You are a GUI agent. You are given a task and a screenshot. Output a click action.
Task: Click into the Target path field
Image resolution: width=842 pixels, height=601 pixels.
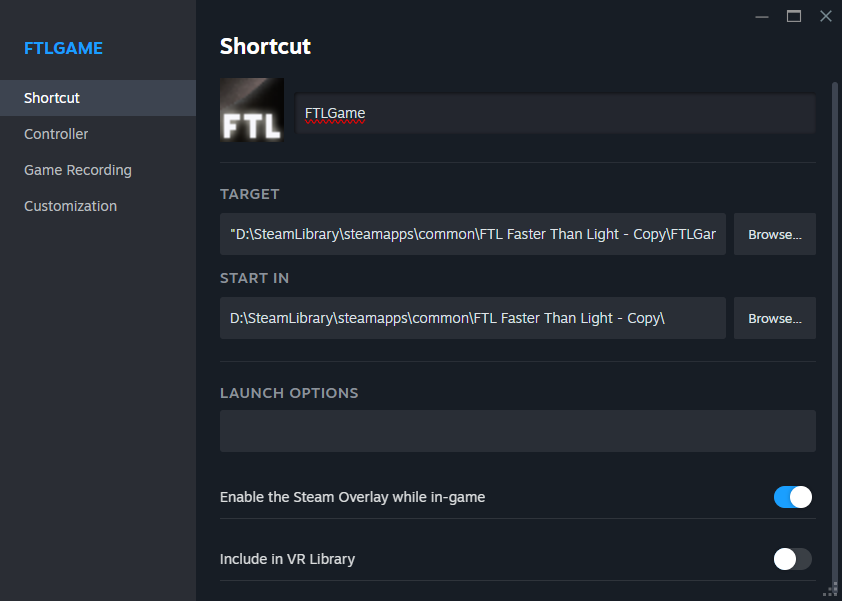point(472,234)
